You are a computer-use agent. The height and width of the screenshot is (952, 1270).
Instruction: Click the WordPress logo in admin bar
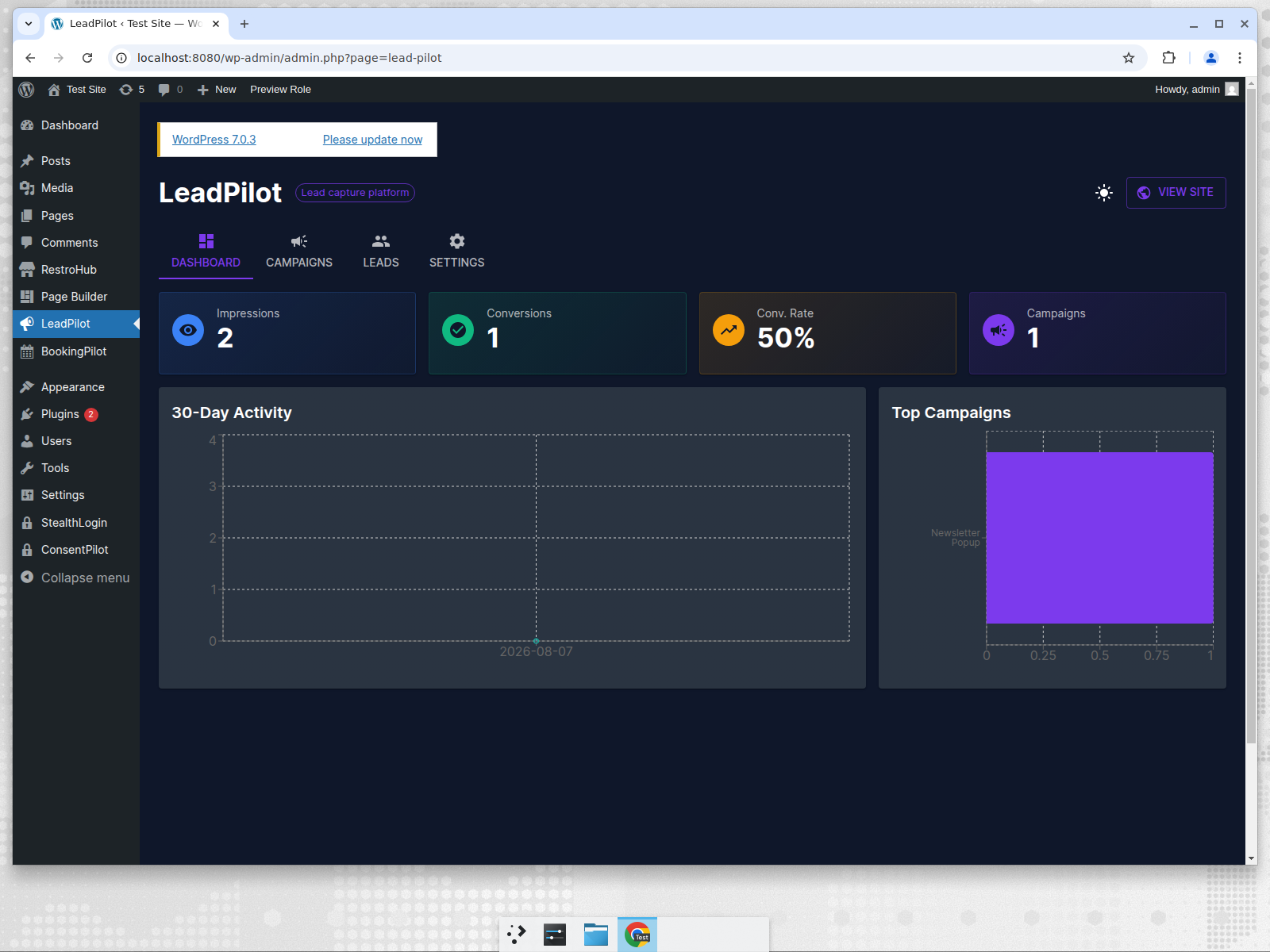pyautogui.click(x=26, y=90)
